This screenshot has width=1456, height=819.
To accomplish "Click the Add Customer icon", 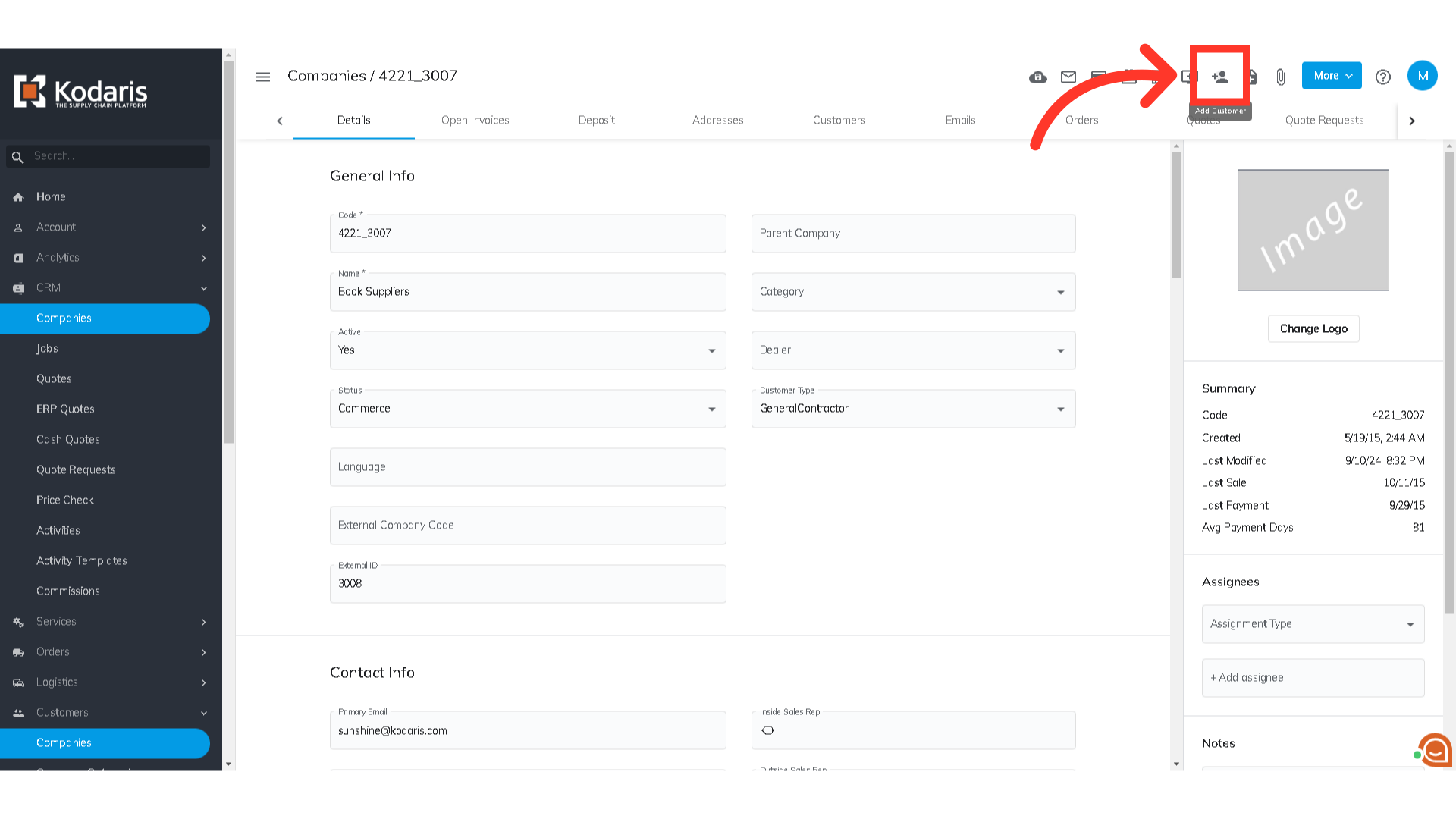I will click(x=1219, y=77).
